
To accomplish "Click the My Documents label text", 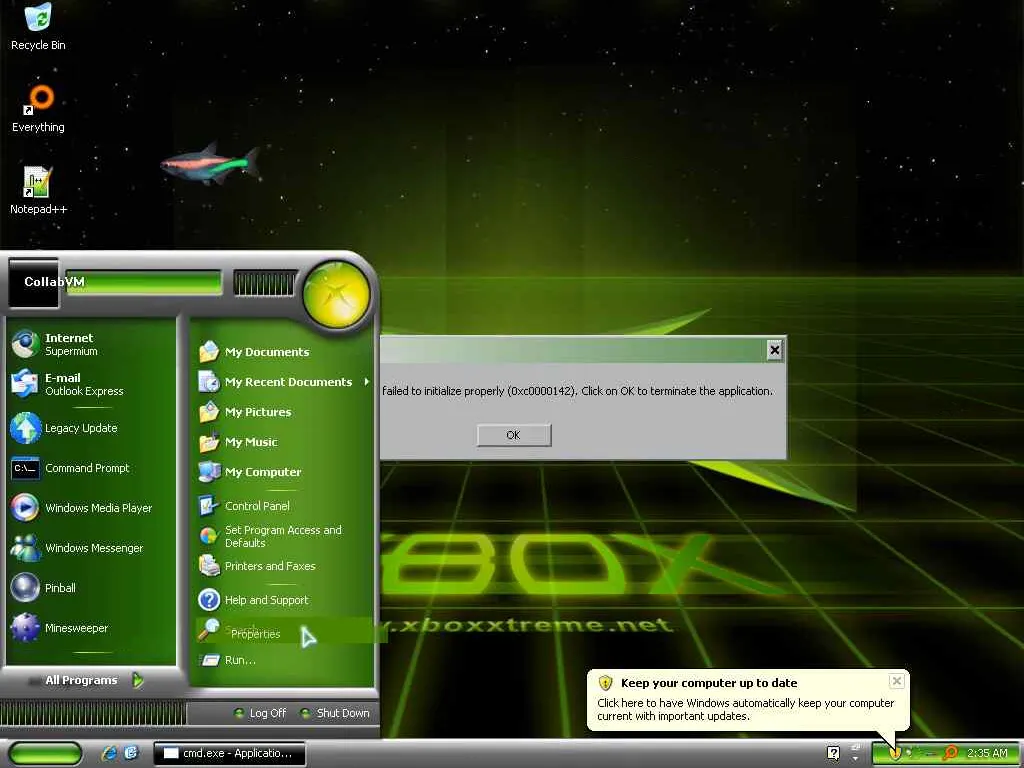I will point(267,352).
